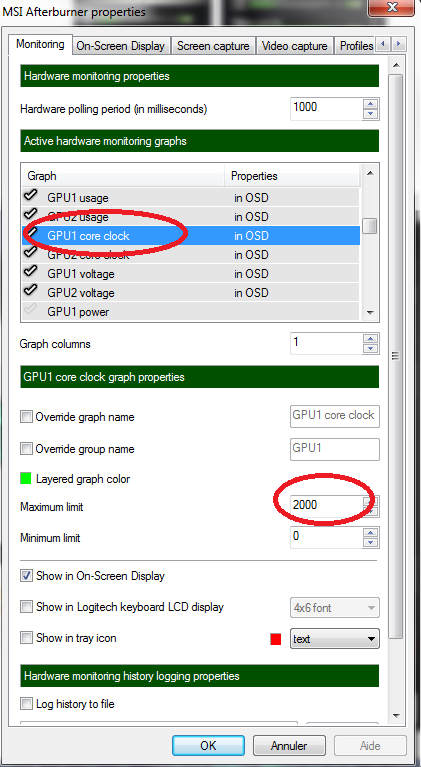Screen dimensions: 421x767
Task: Uncheck Show in On-Screen Display
Action: 26,576
